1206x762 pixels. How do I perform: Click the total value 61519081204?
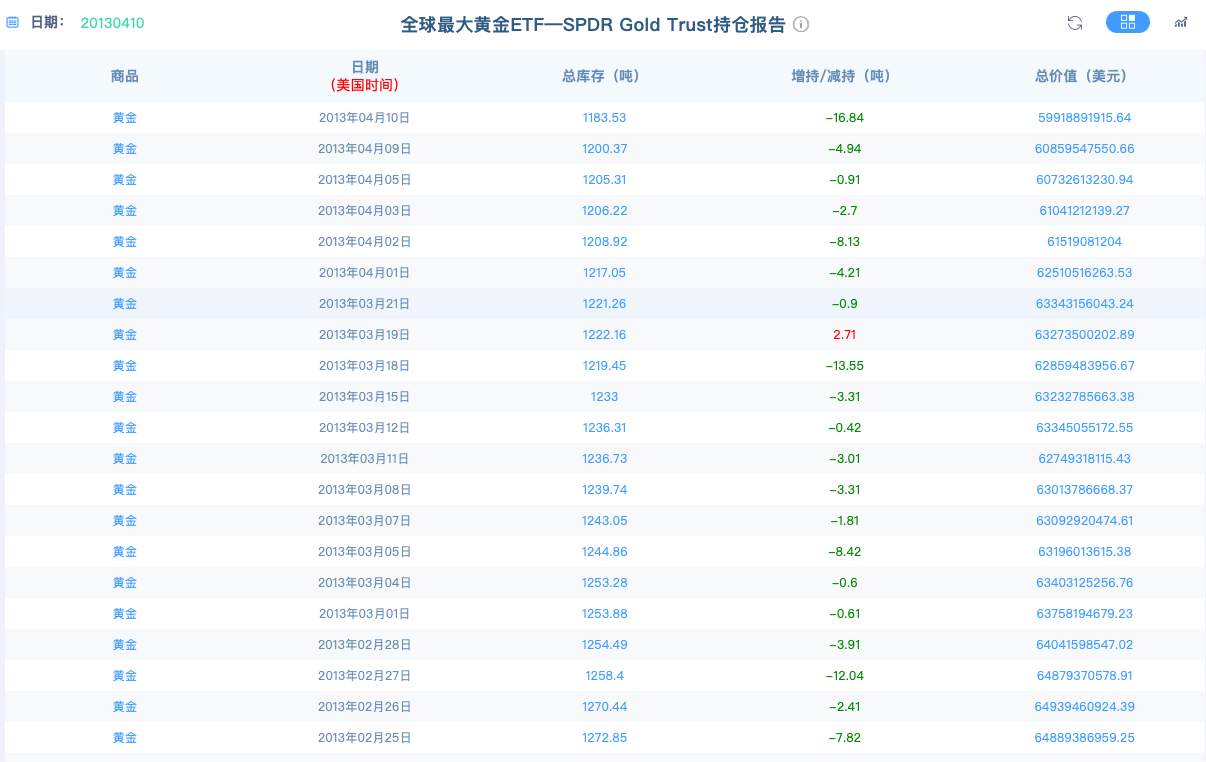(1084, 242)
